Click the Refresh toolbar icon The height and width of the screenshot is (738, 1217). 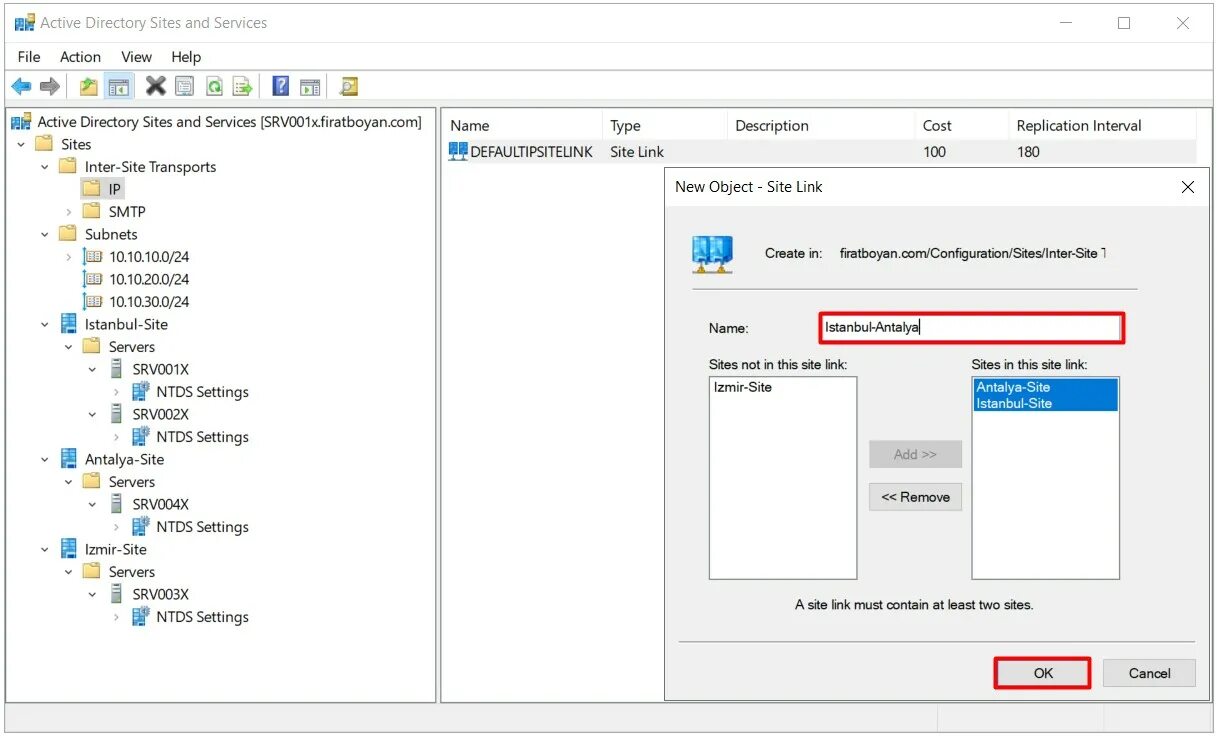coord(214,87)
